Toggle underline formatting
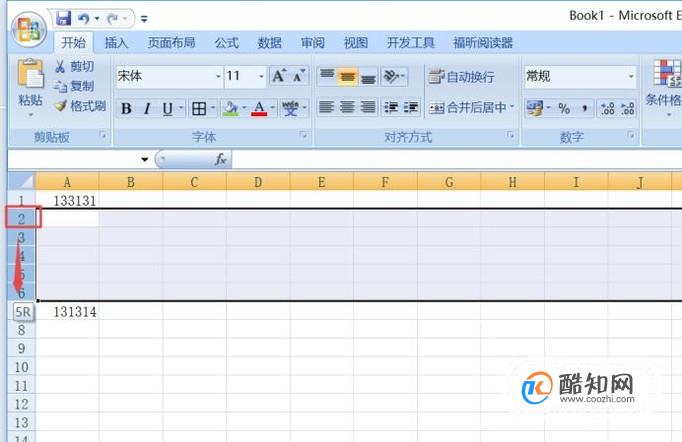 [x=167, y=108]
